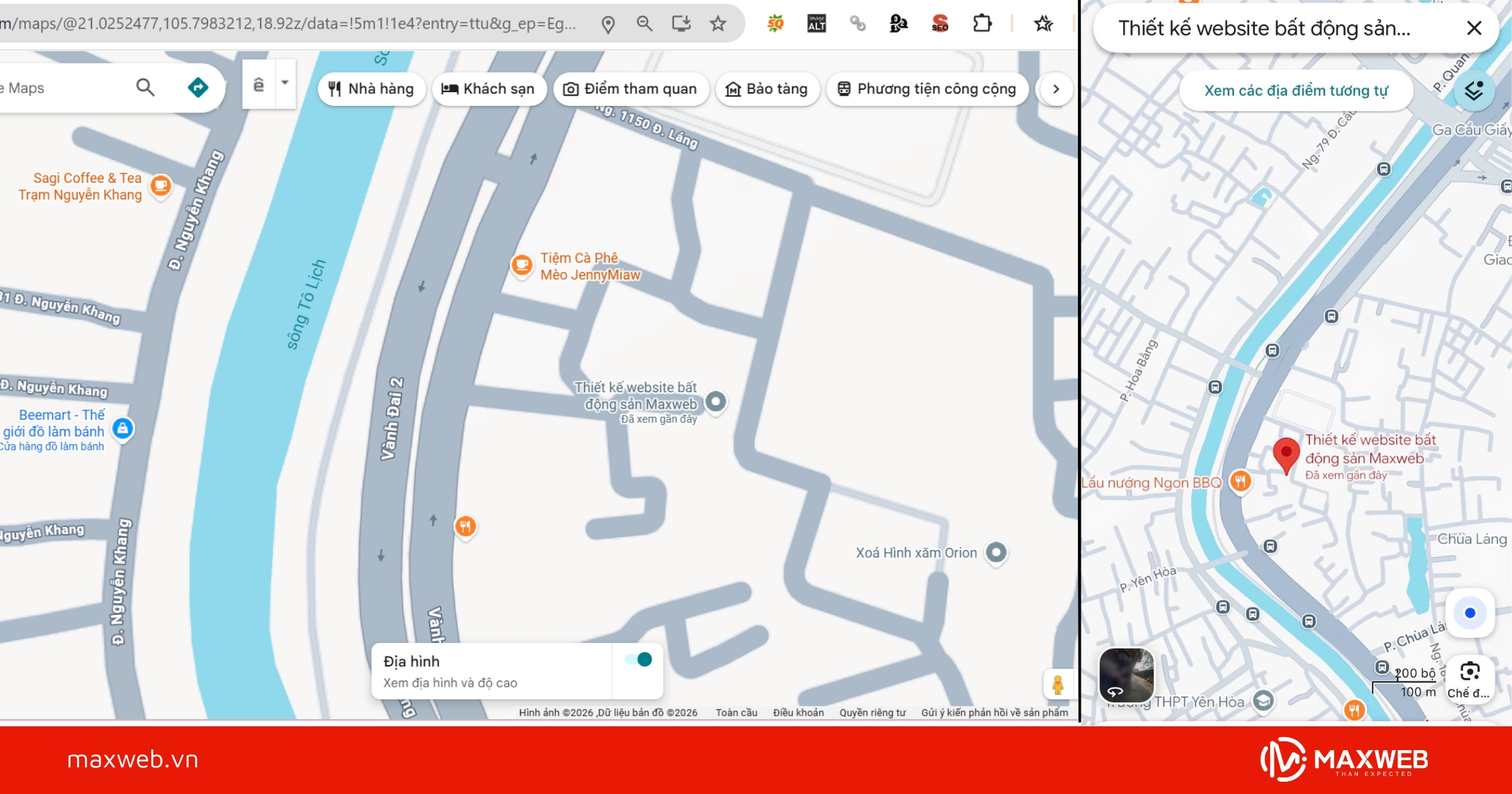Click the my location blue dot button
Viewport: 1512px width, 794px height.
[x=1470, y=613]
